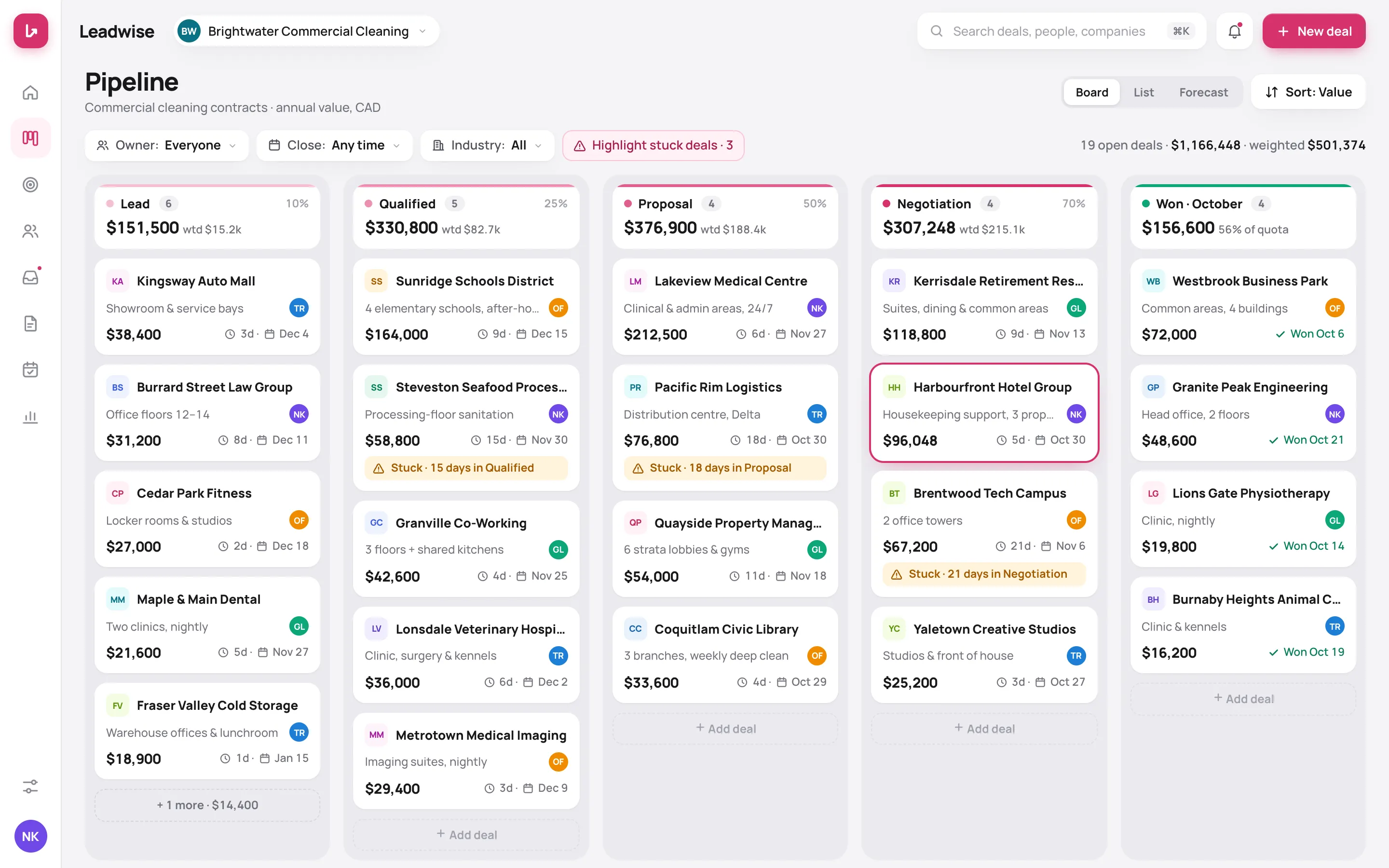Screen dimensions: 1389x868
Task: Open the notifications bell
Action: click(1234, 31)
